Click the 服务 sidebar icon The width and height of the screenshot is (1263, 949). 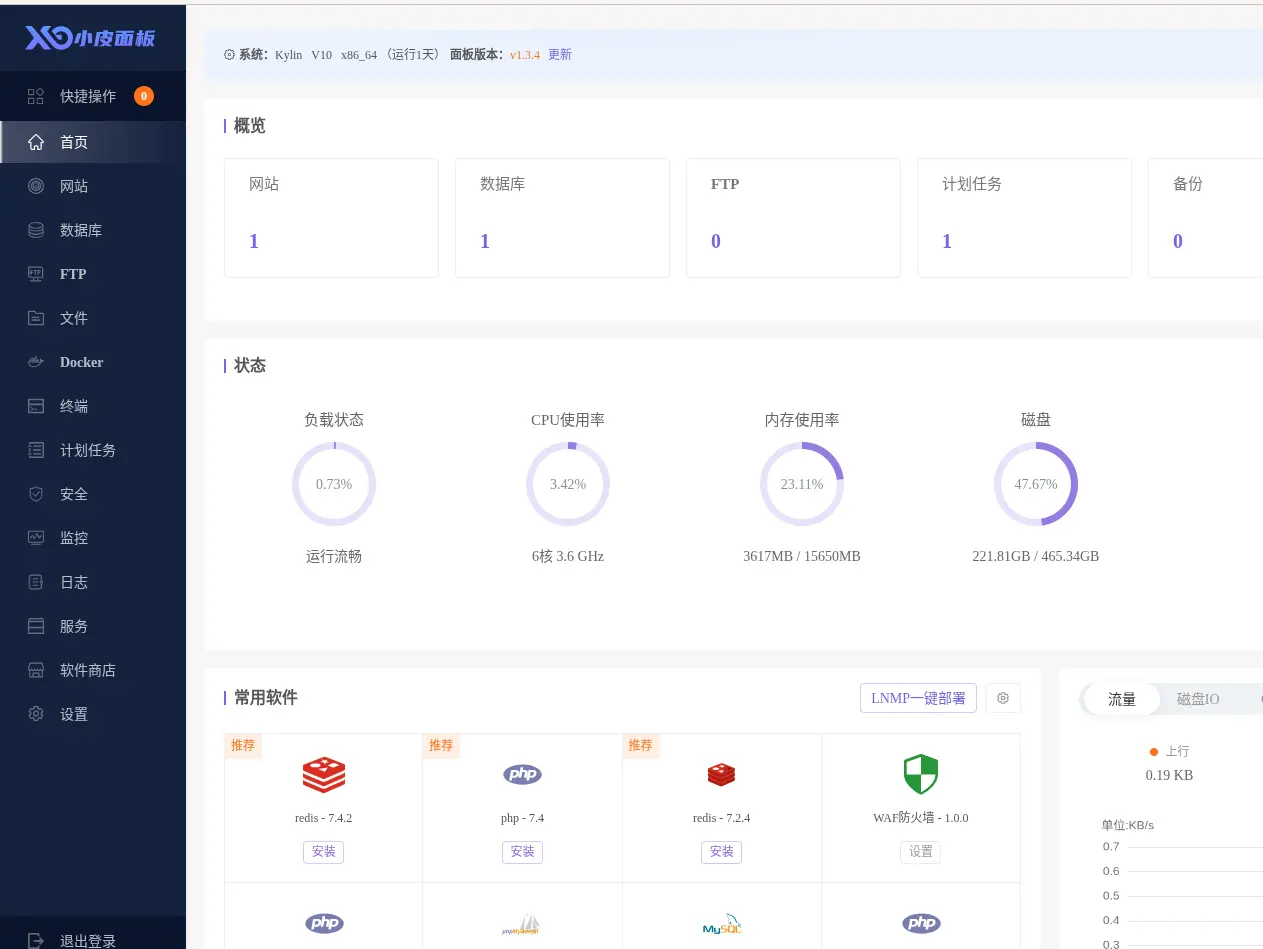[x=36, y=626]
